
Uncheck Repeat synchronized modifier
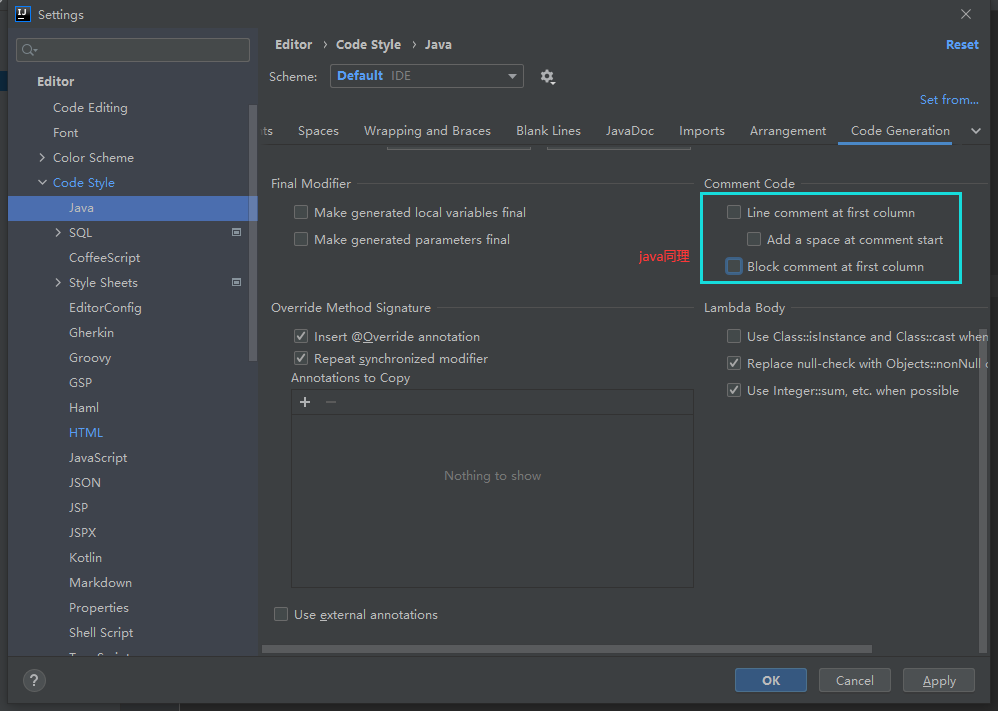pyautogui.click(x=301, y=358)
